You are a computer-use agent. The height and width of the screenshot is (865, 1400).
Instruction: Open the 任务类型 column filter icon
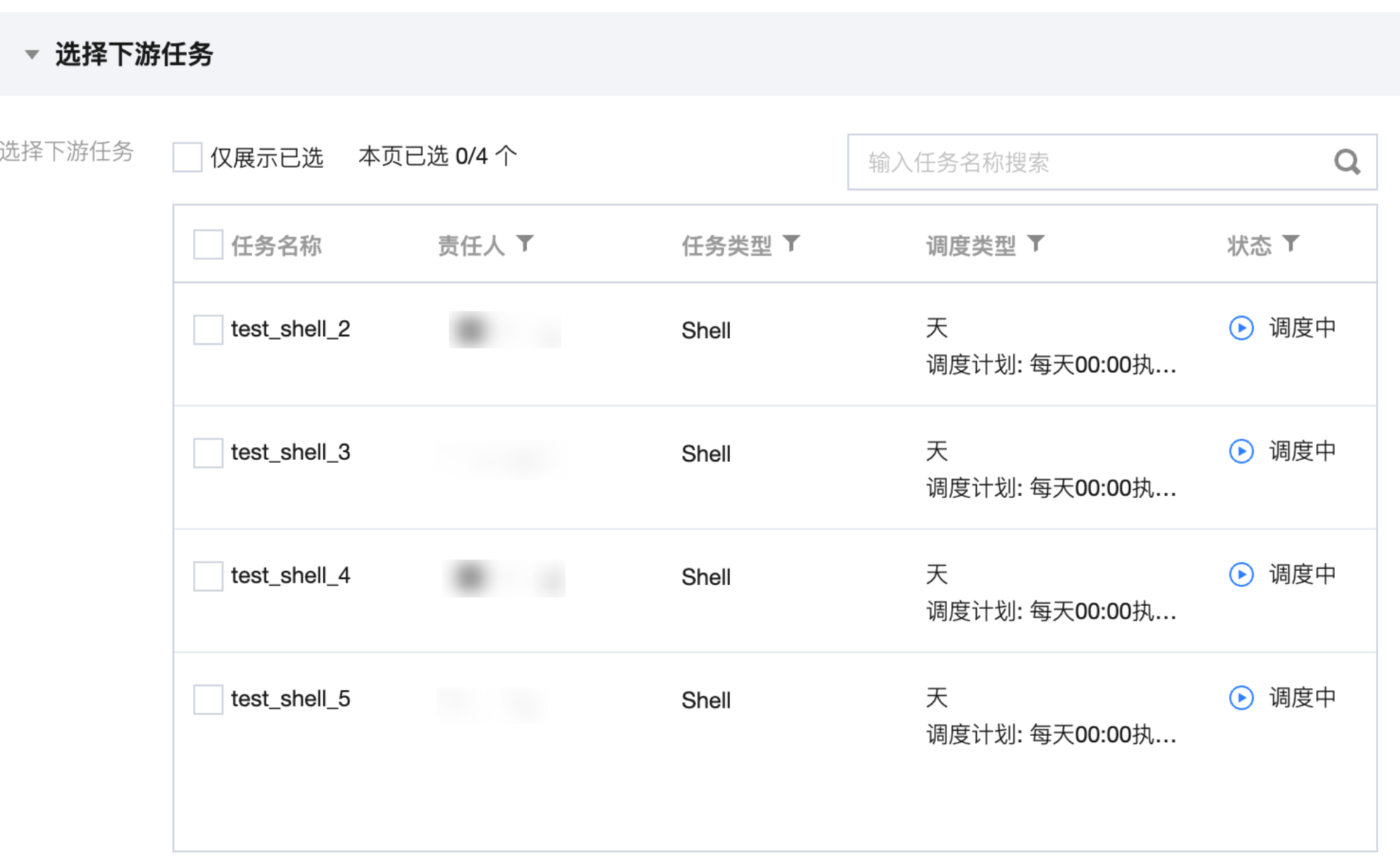791,244
